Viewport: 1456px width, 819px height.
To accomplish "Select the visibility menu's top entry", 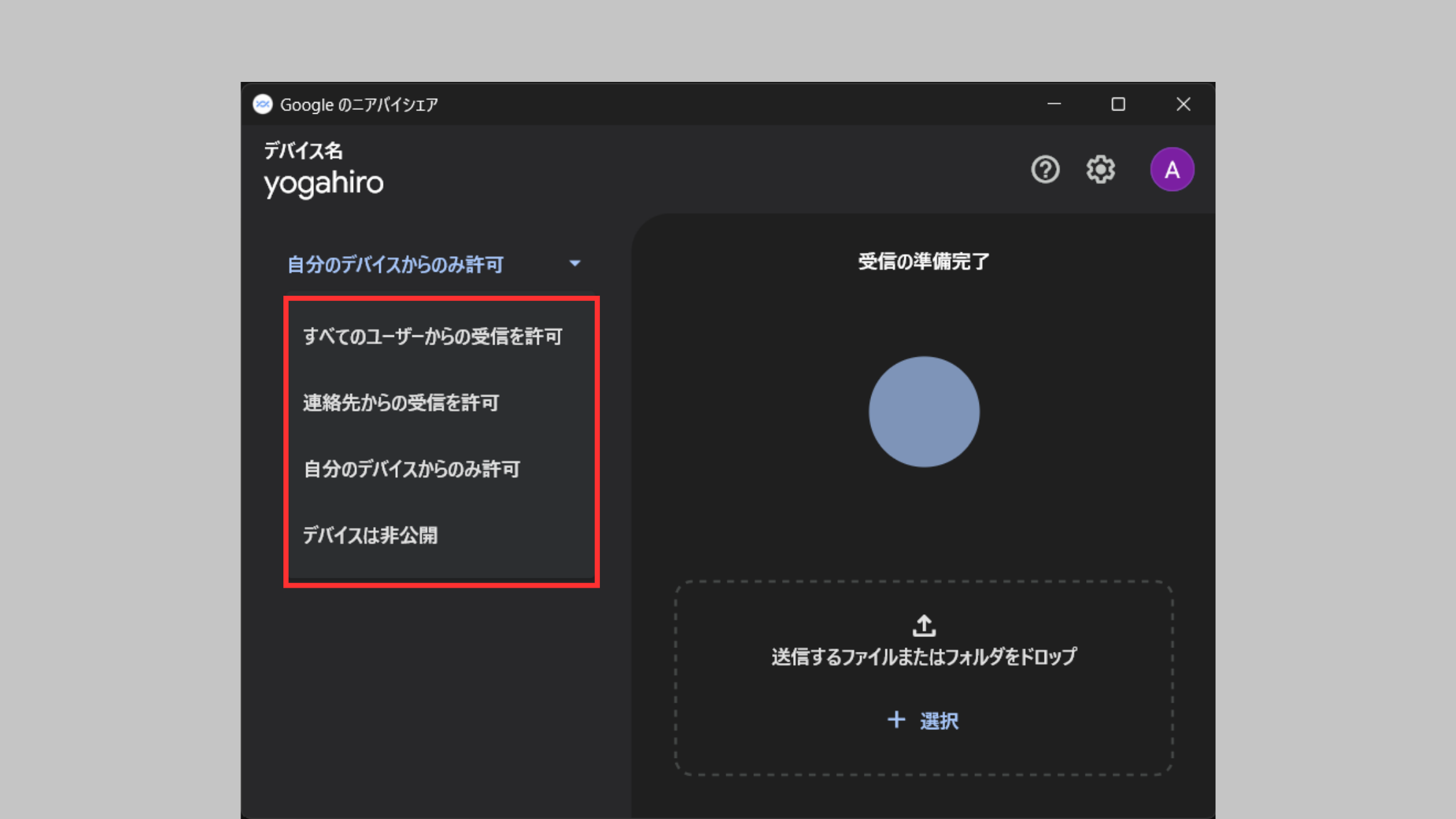I will pyautogui.click(x=434, y=337).
